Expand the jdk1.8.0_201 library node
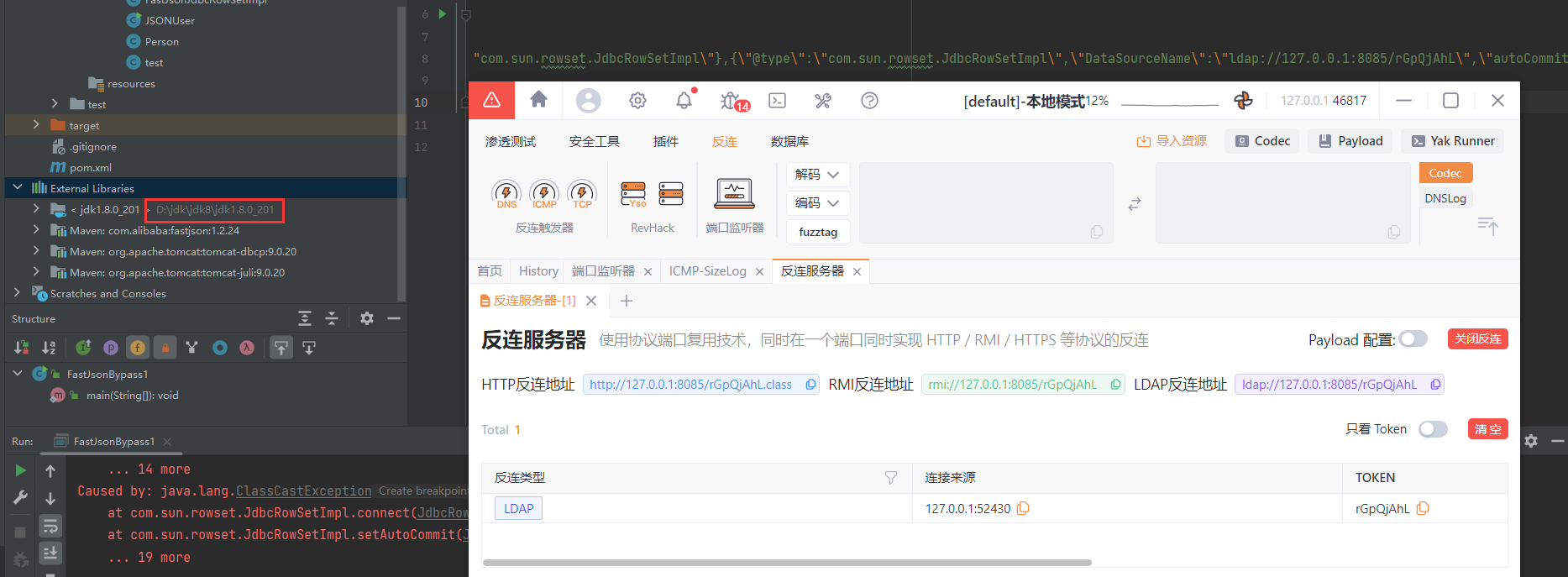 [36, 208]
